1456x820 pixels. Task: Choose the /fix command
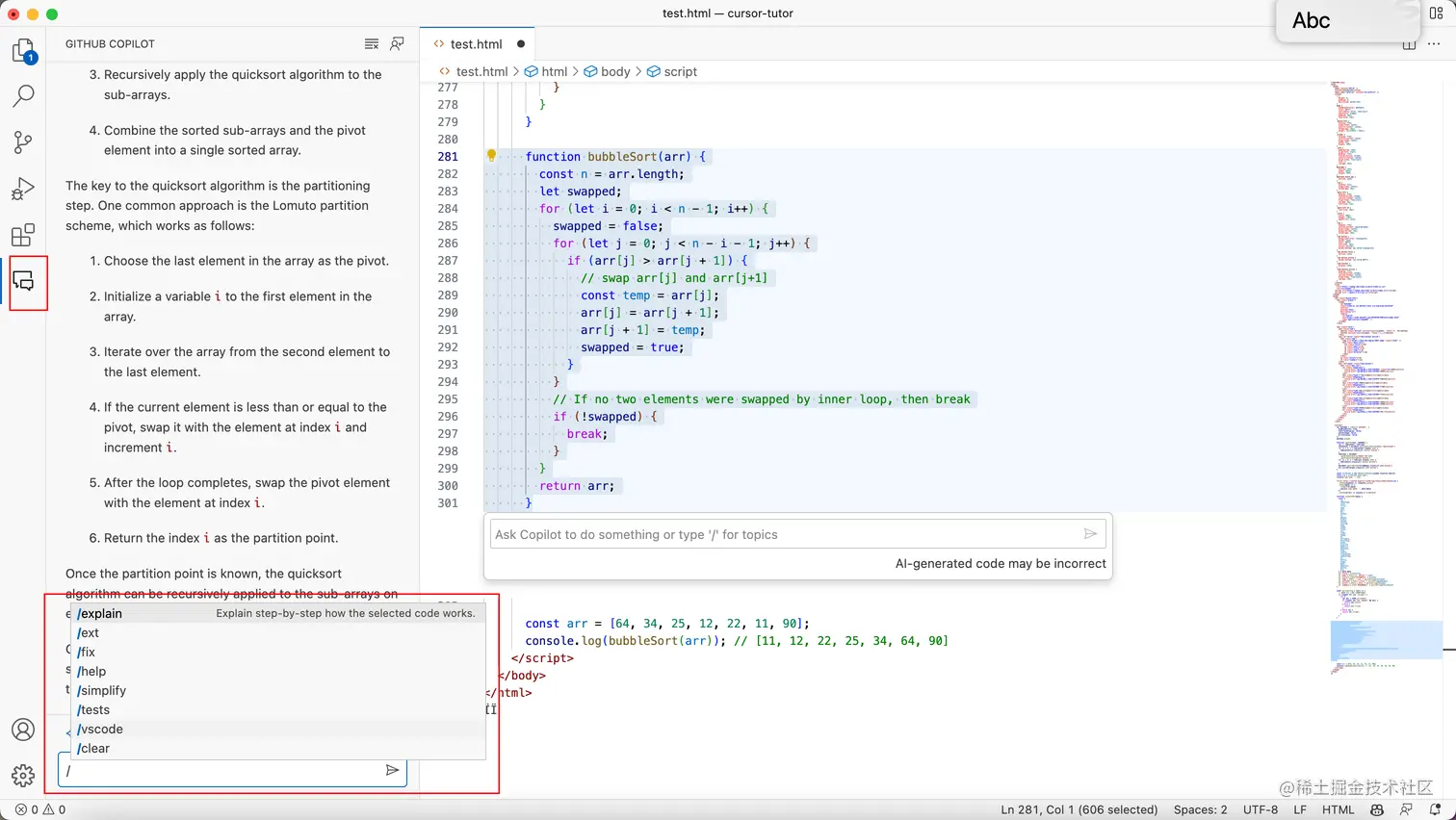click(x=278, y=652)
